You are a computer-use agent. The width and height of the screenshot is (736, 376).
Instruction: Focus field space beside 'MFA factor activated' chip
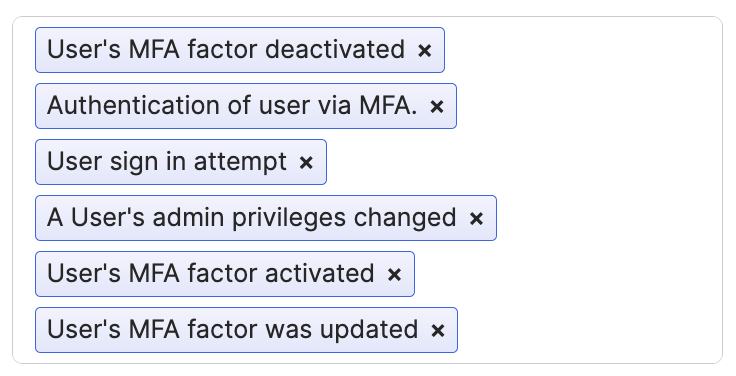pyautogui.click(x=568, y=274)
